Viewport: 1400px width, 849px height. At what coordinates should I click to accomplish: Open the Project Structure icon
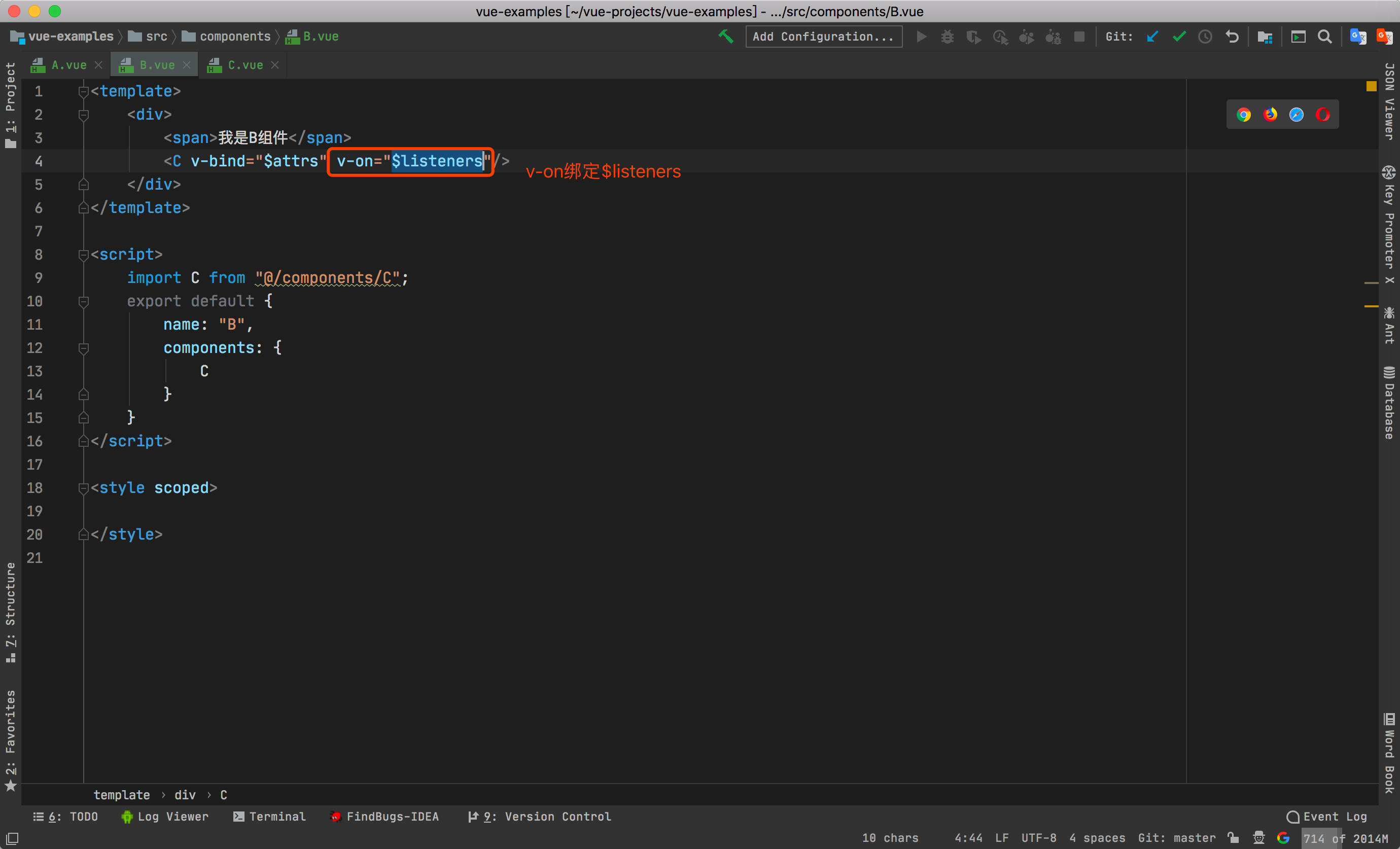tap(1264, 37)
